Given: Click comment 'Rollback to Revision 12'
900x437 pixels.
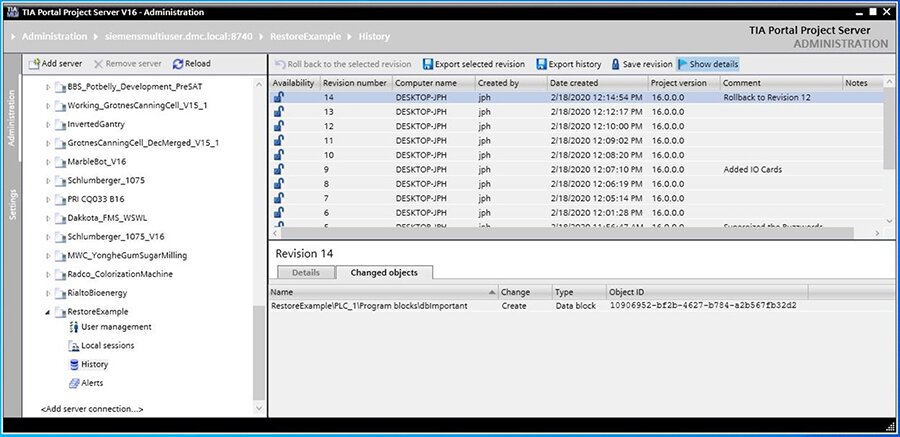Looking at the screenshot, I should 767,97.
